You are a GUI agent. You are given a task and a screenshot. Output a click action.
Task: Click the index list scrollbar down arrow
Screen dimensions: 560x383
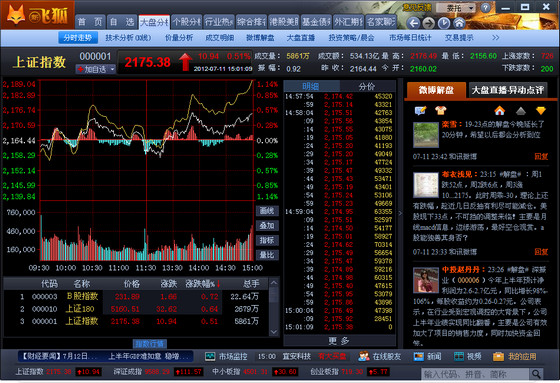tap(274, 332)
